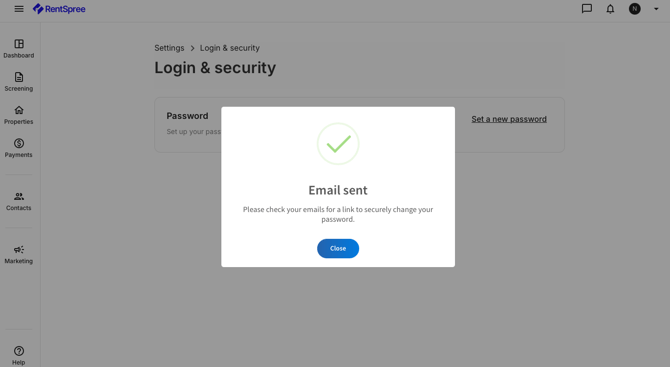Open Contacts in the sidebar
The width and height of the screenshot is (670, 367).
[x=19, y=202]
